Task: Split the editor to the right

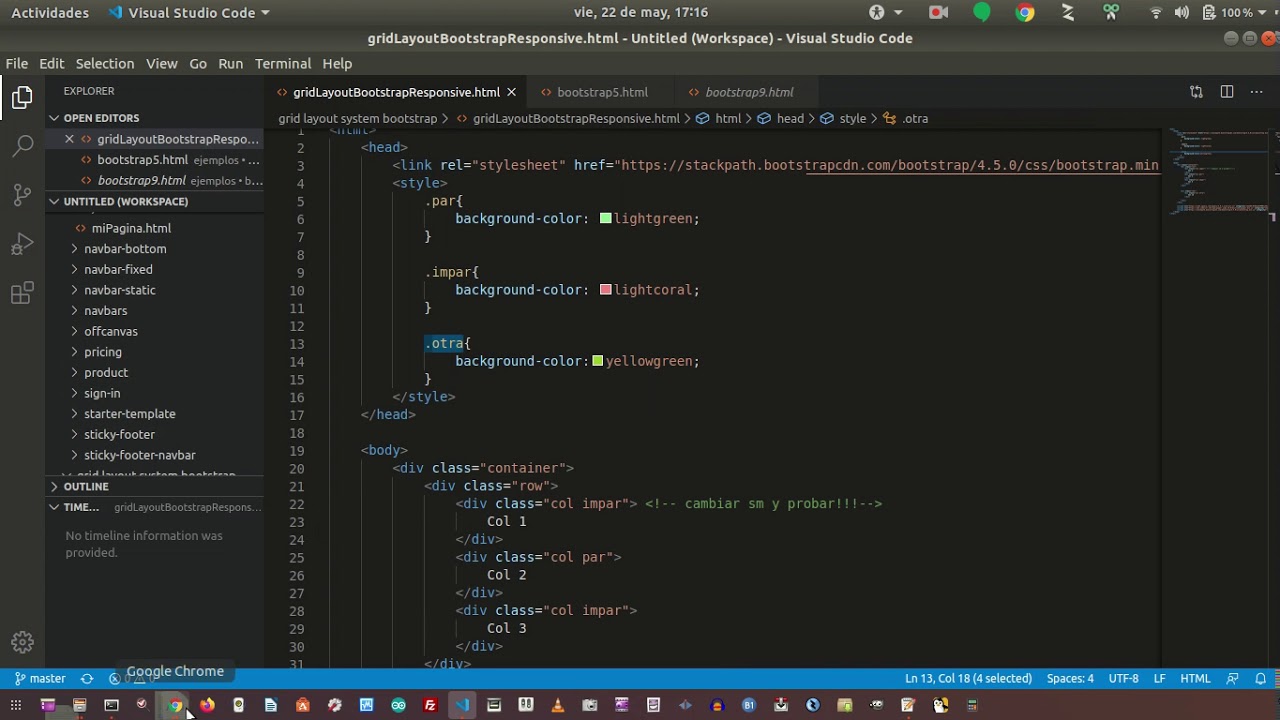Action: 1227,92
